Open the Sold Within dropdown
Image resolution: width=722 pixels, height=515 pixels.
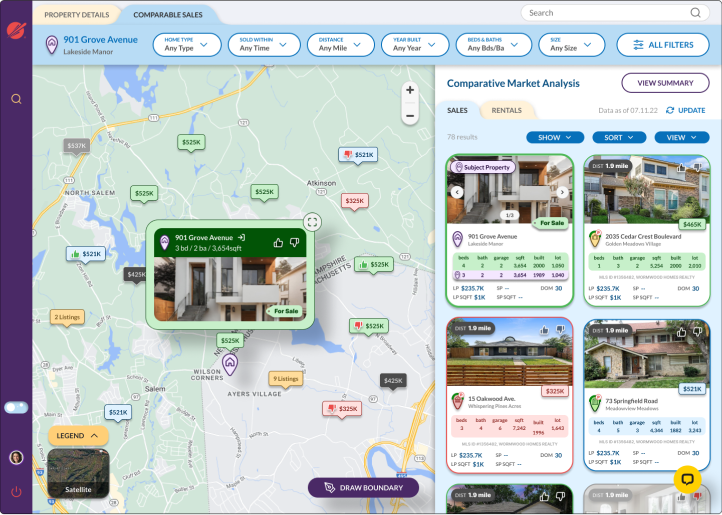(264, 45)
